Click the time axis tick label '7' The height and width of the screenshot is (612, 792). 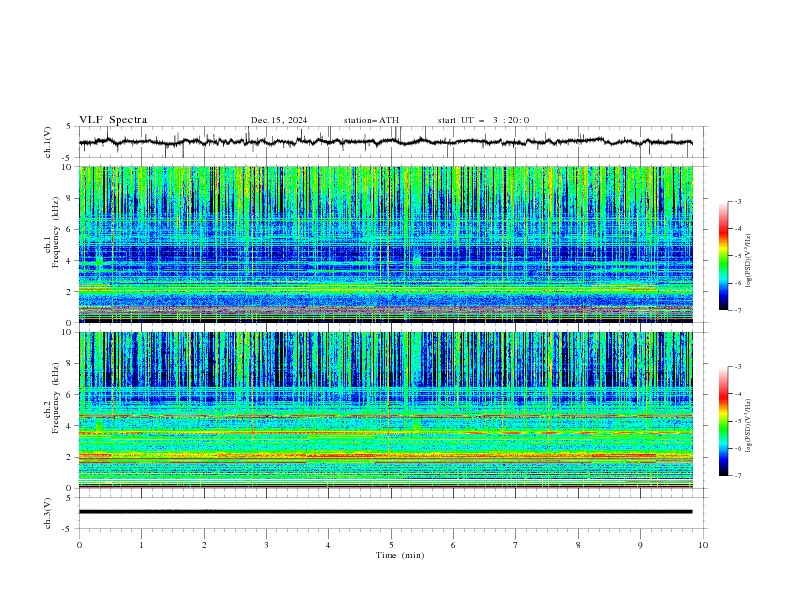click(516, 545)
